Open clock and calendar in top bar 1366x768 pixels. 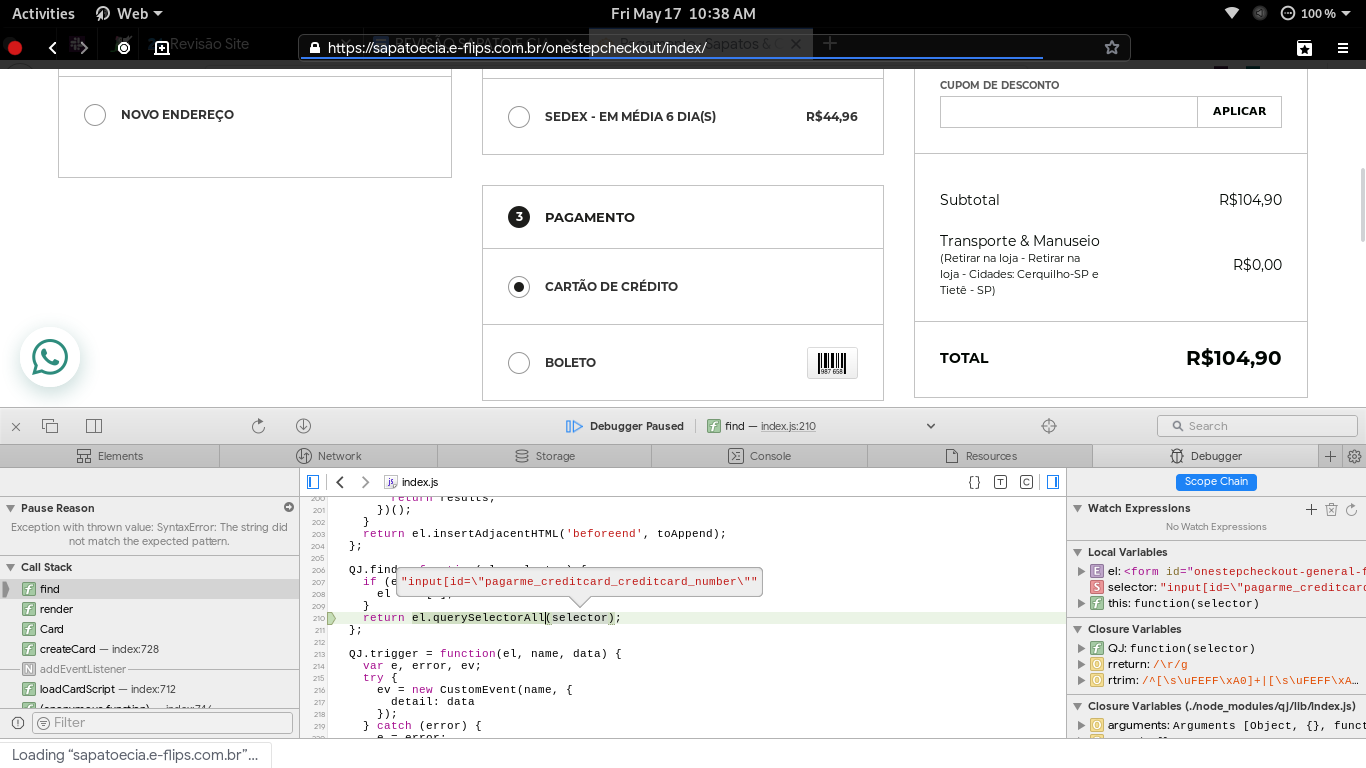pos(683,14)
